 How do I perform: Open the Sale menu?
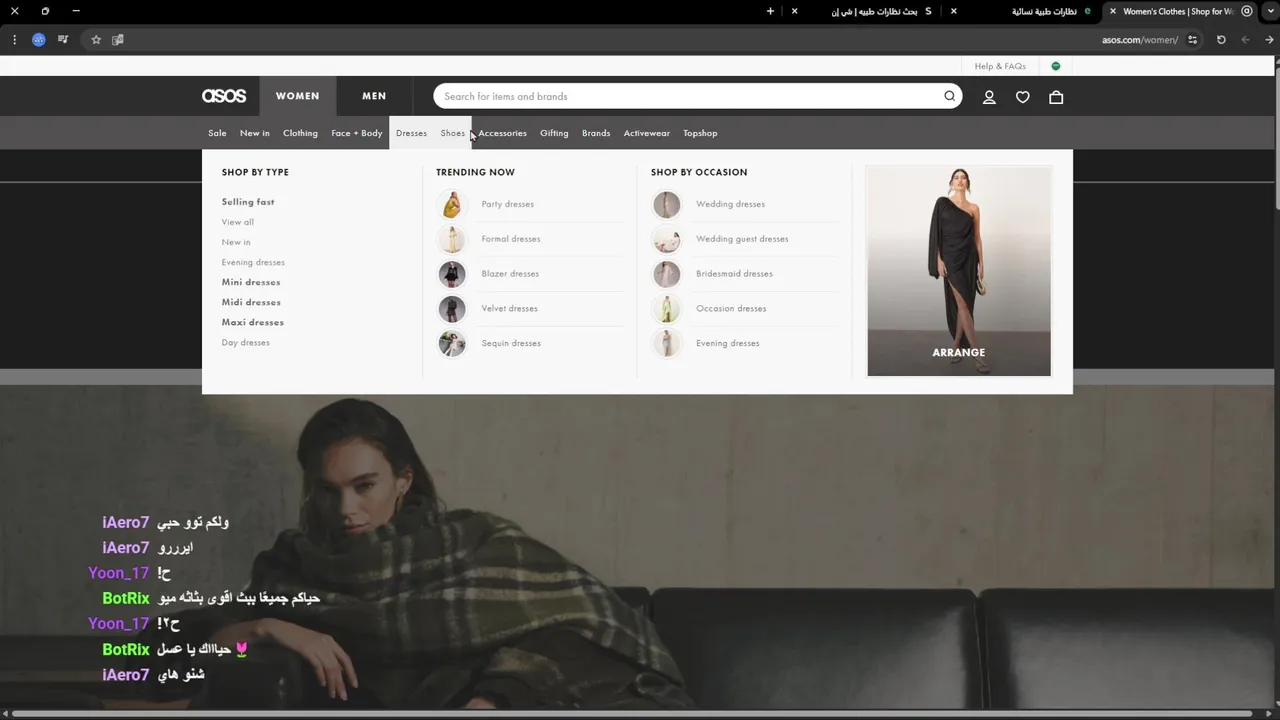pos(217,133)
